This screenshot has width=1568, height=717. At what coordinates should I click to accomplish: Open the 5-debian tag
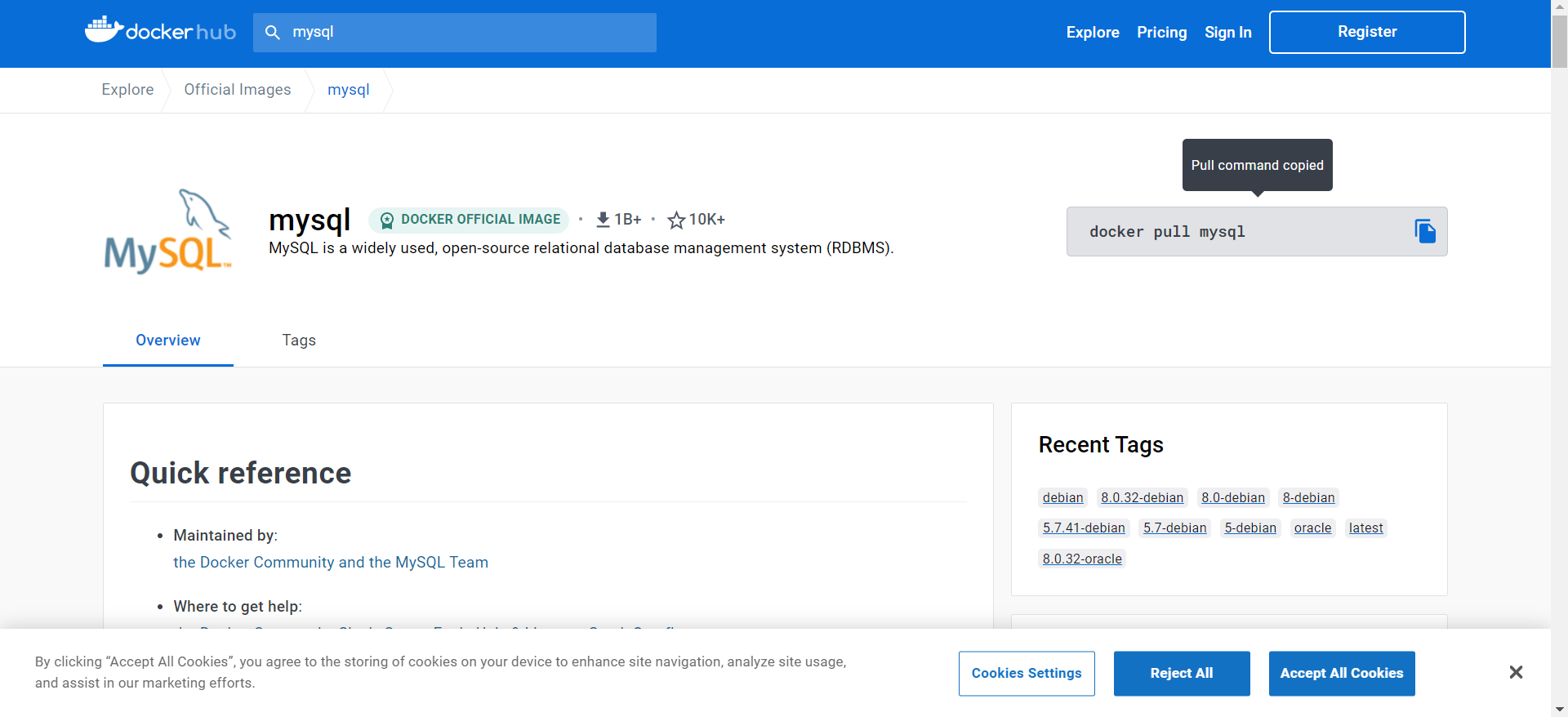tap(1249, 528)
